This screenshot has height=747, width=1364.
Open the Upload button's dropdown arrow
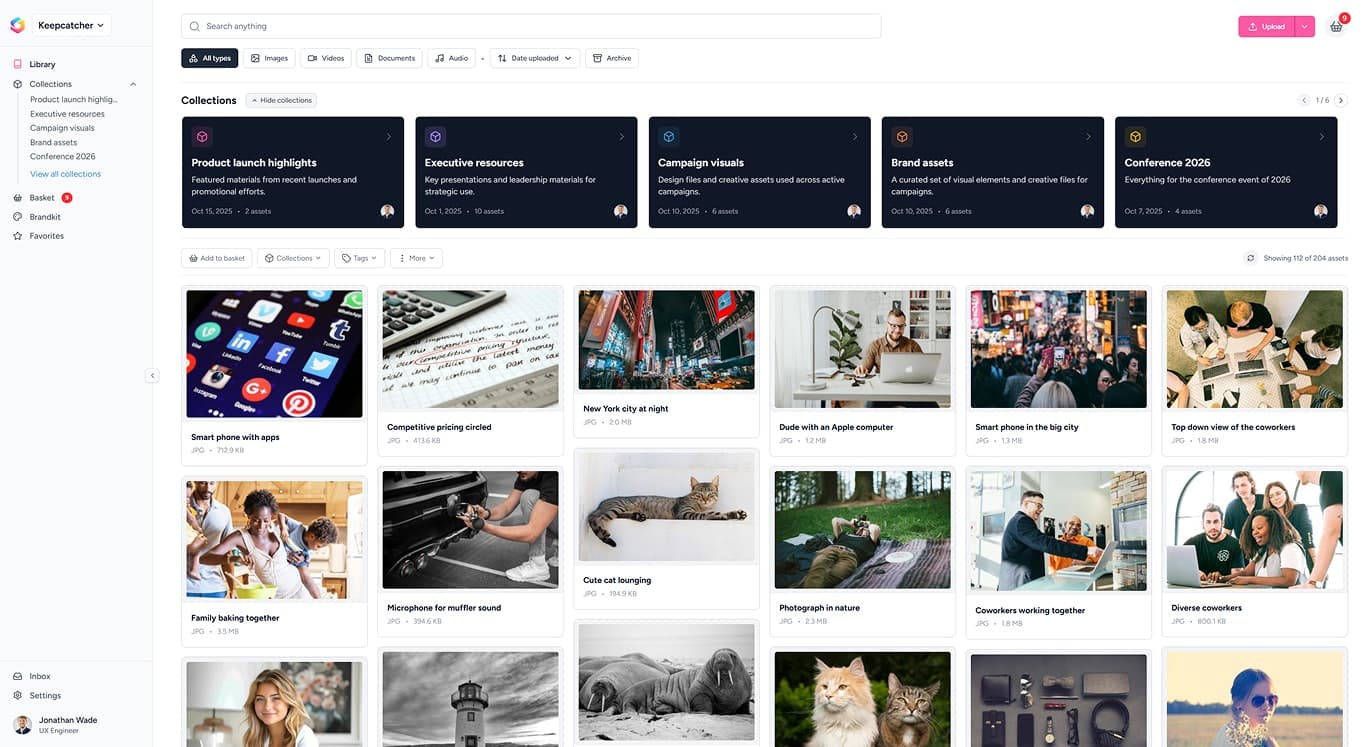(x=1304, y=27)
